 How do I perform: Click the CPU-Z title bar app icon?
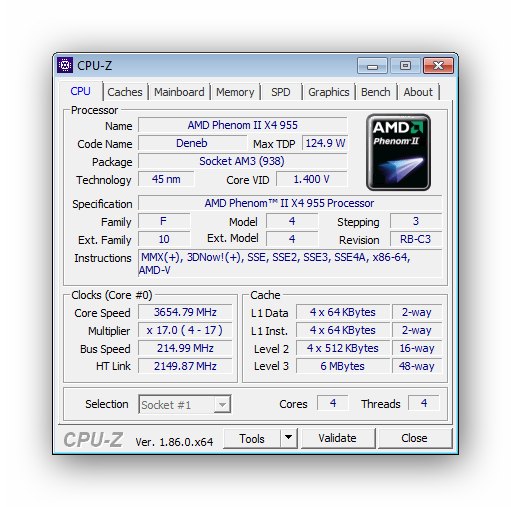pos(65,65)
